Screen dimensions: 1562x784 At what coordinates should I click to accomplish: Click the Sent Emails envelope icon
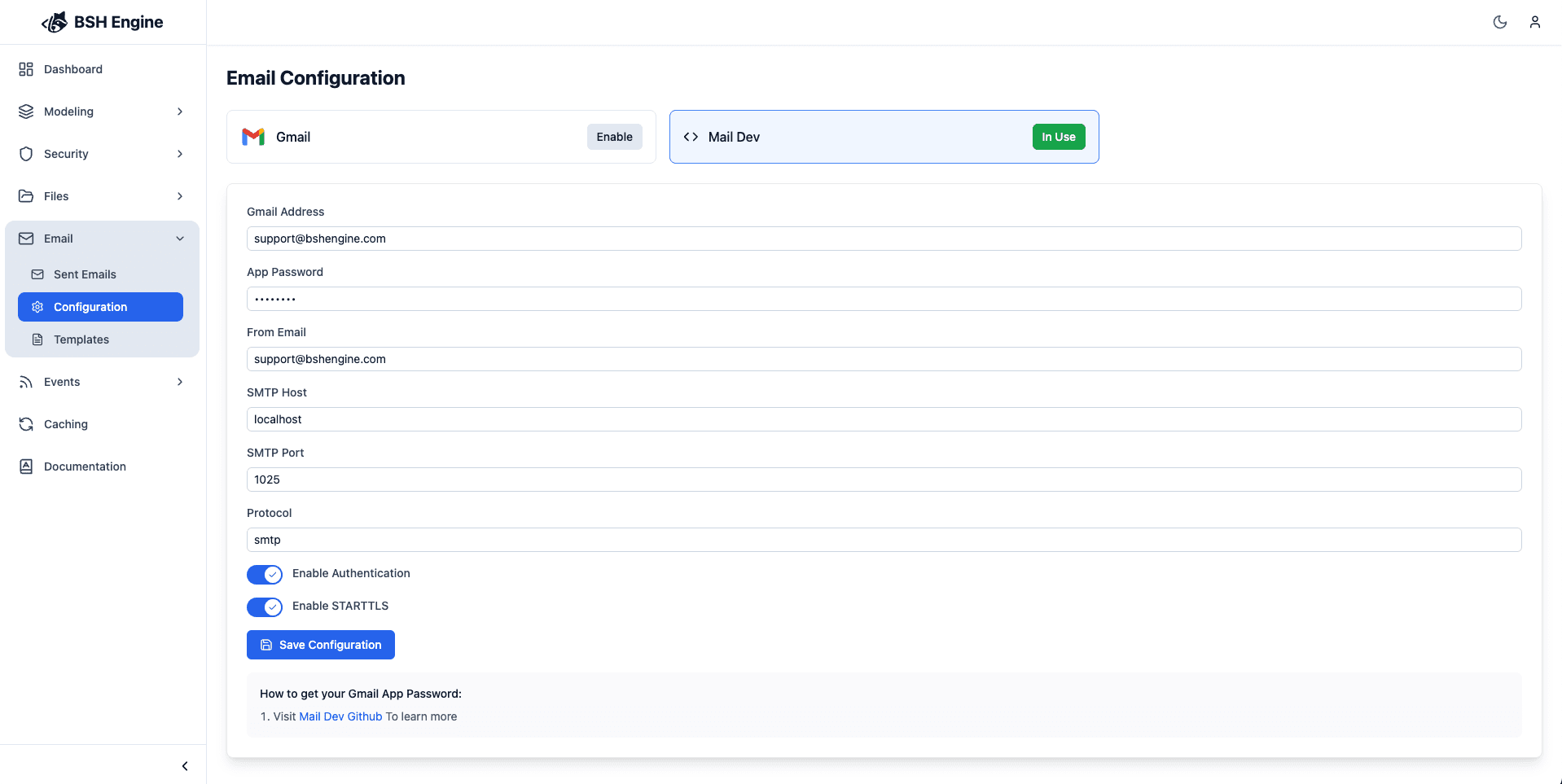37,274
